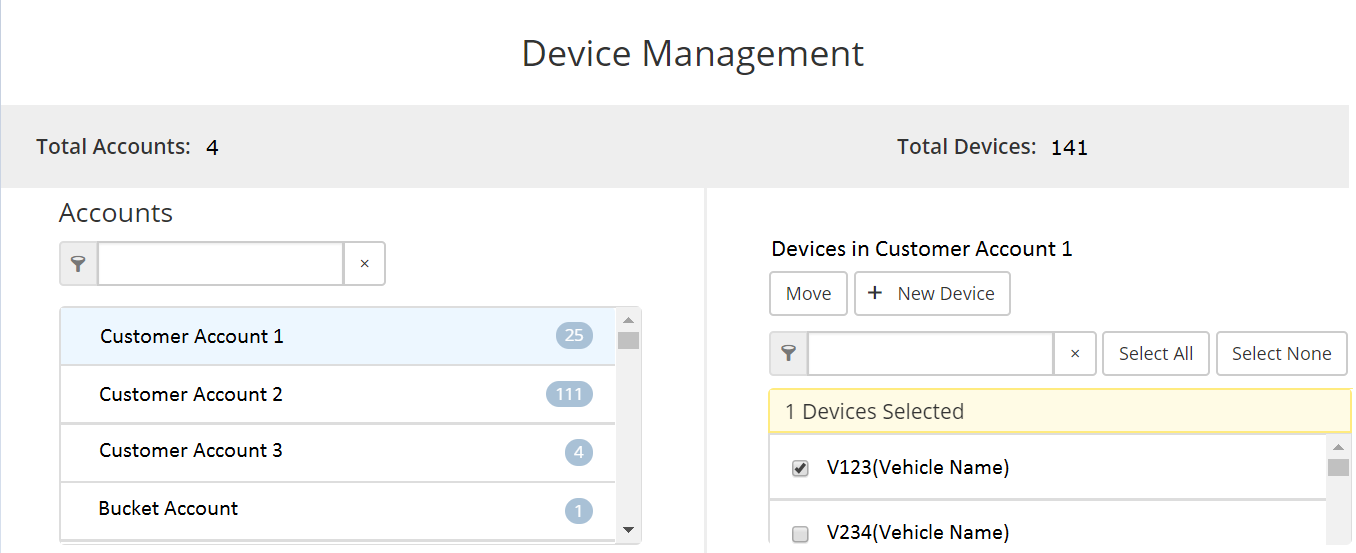The width and height of the screenshot is (1356, 553).
Task: Select Customer Account 2 in the list
Action: pos(191,394)
